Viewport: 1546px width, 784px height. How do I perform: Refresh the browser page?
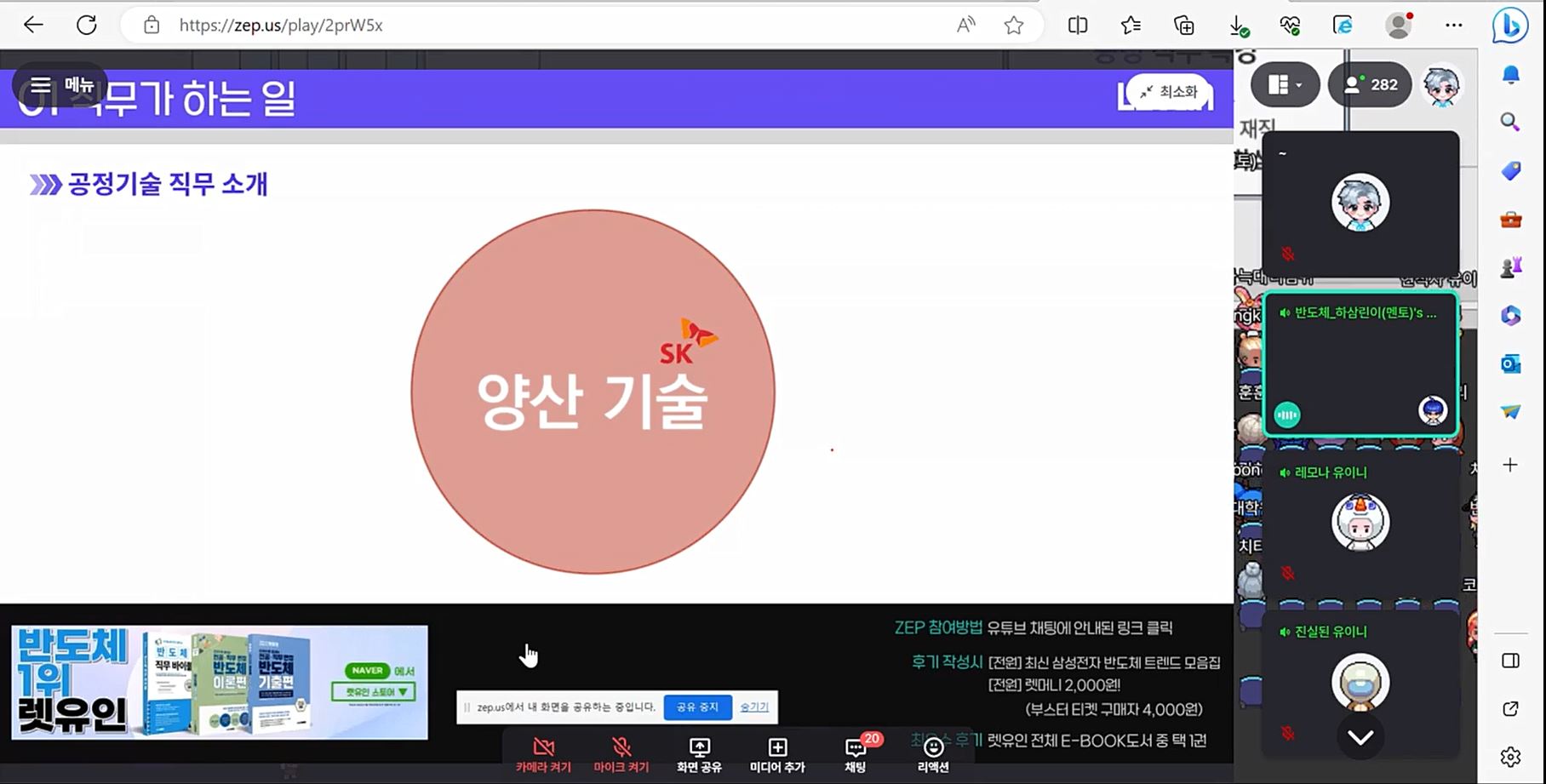87,26
